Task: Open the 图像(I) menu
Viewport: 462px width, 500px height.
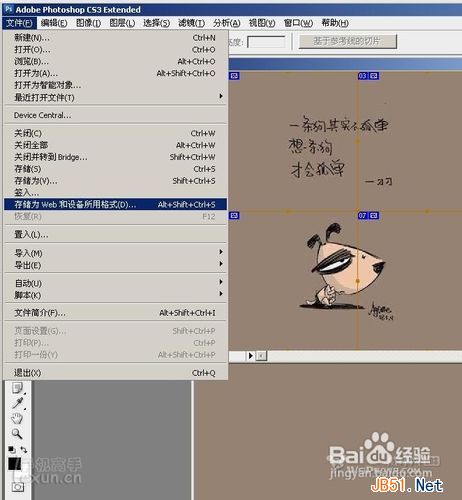Action: point(88,23)
